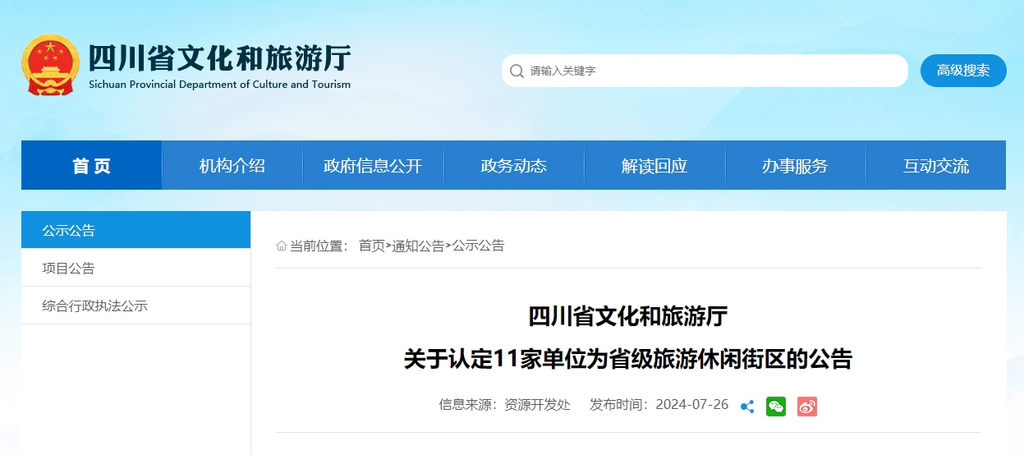Click the magnifier search icon
The width and height of the screenshot is (1024, 455).
coord(517,71)
